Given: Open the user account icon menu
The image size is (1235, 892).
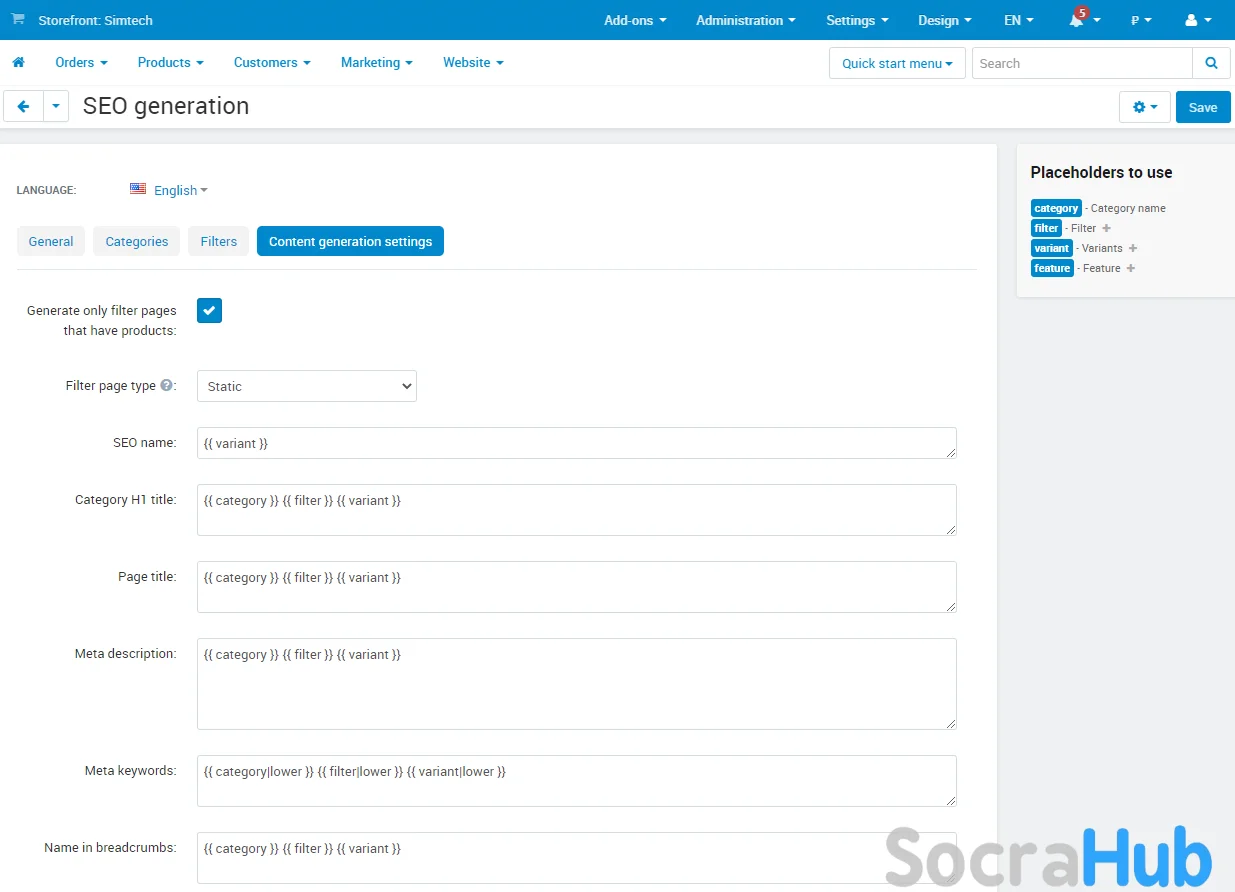Looking at the screenshot, I should (x=1191, y=20).
